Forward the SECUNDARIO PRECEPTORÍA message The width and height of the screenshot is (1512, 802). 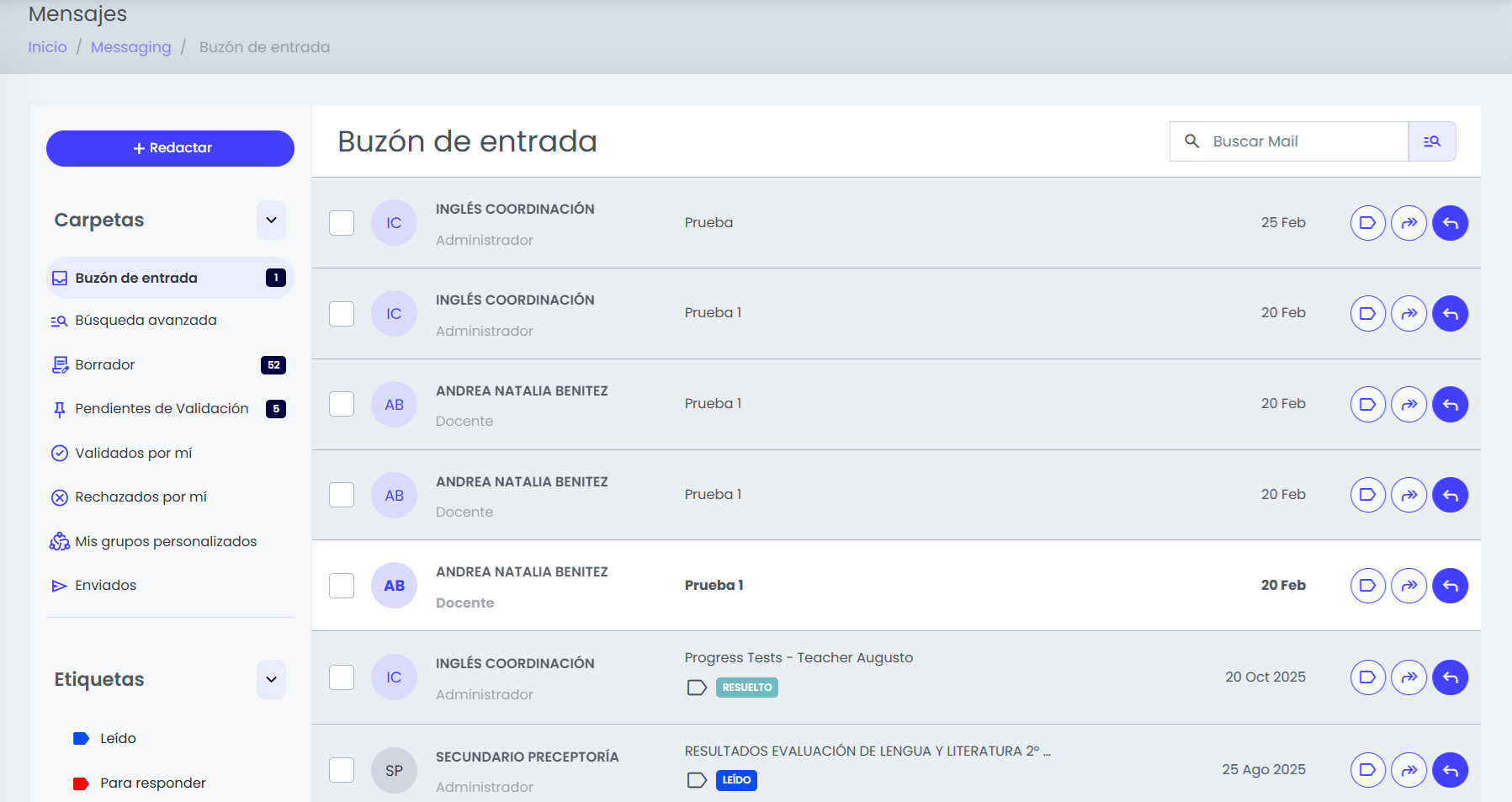1409,770
